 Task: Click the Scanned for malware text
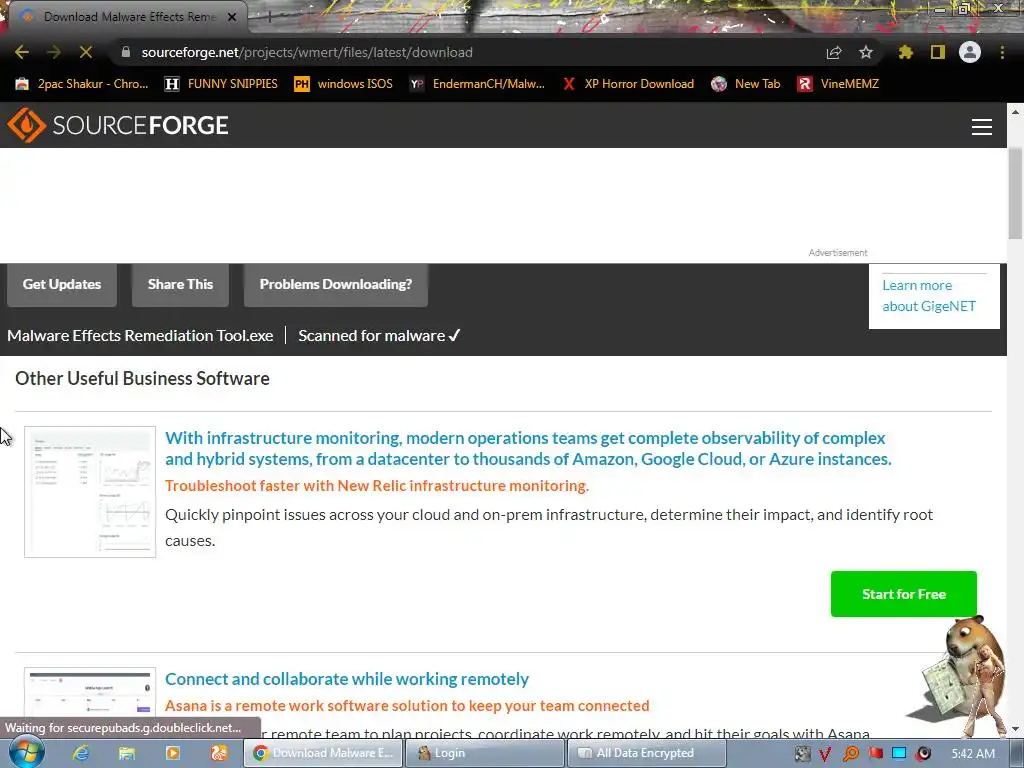click(379, 336)
